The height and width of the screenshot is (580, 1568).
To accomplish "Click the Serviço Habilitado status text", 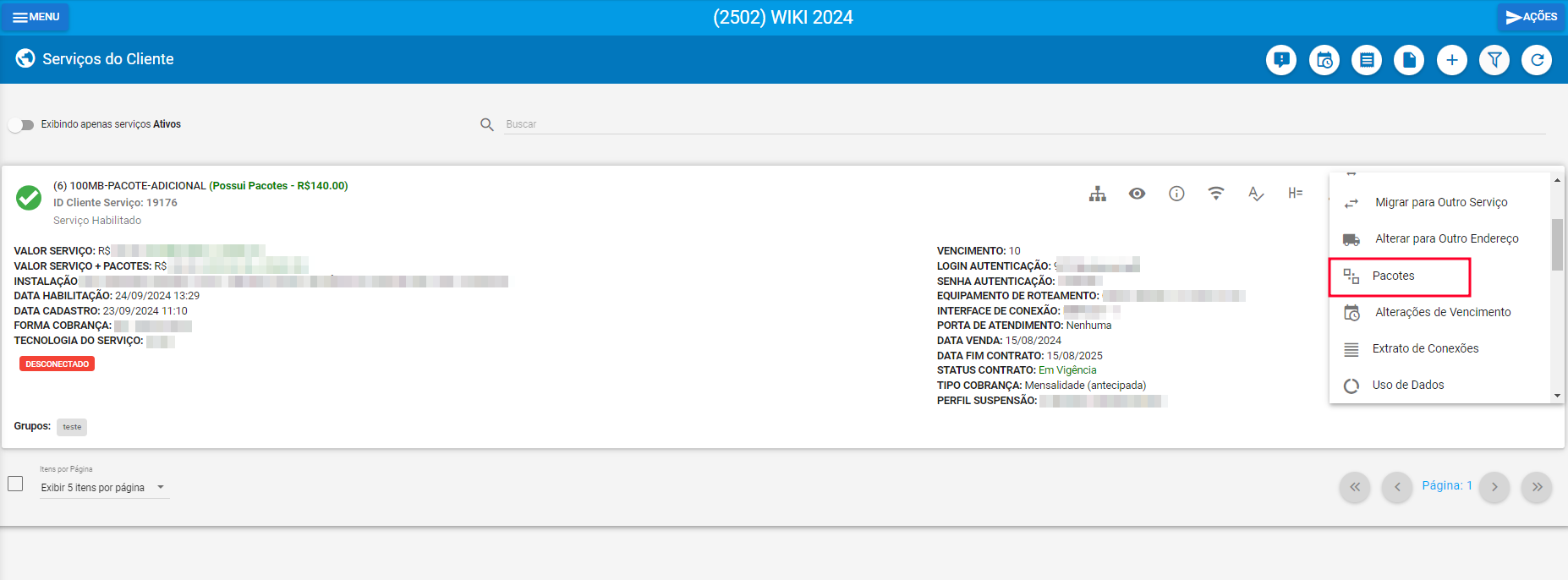I will [x=97, y=221].
